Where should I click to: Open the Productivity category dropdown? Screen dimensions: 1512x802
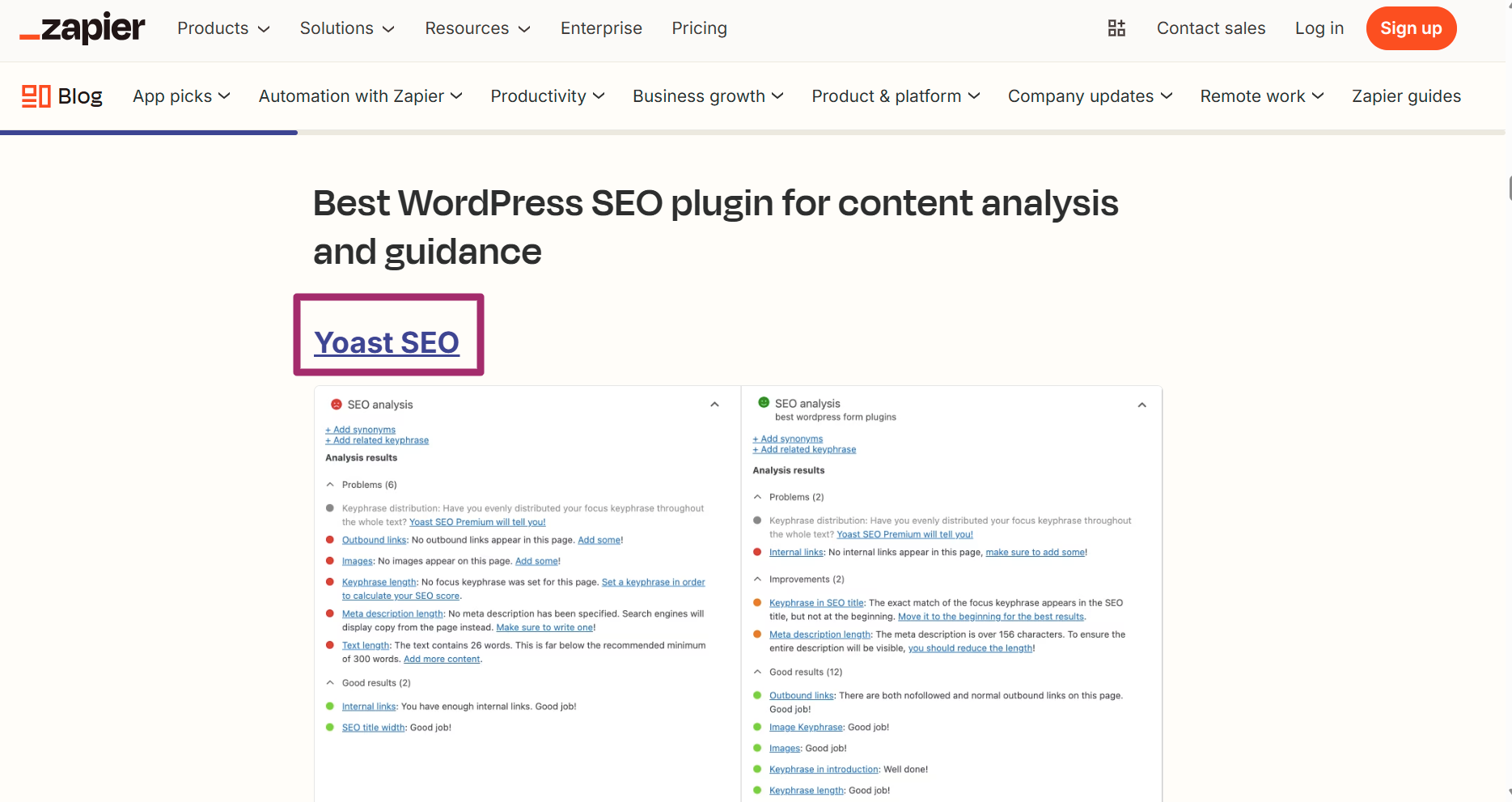[x=547, y=96]
